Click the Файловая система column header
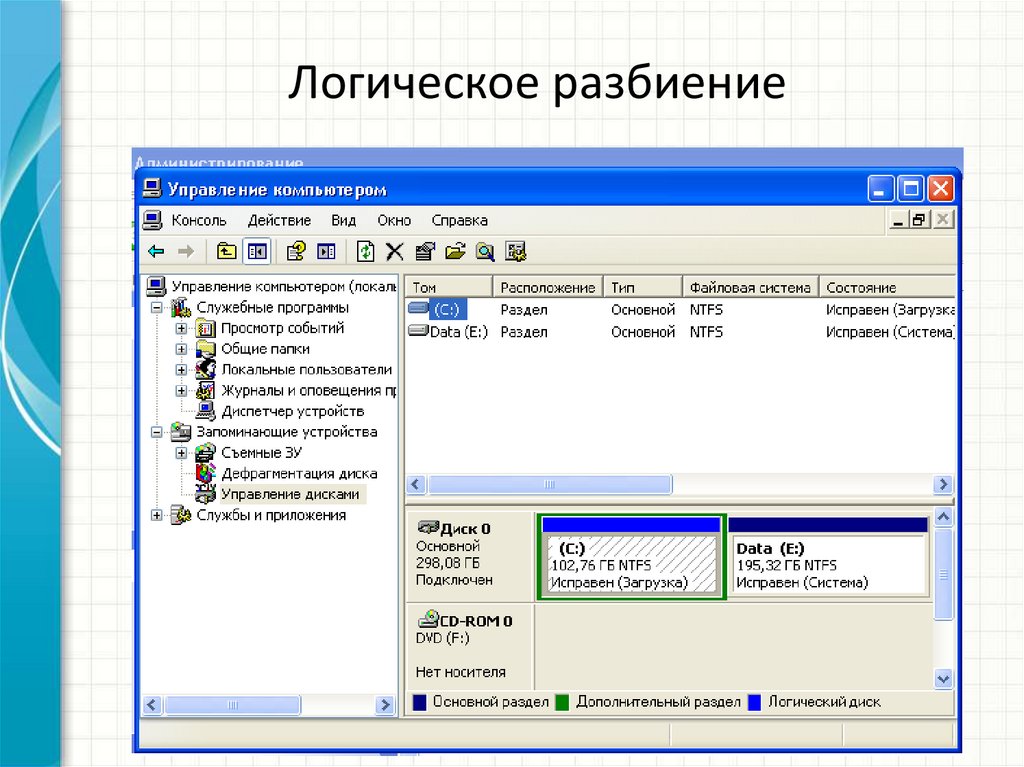 (750, 286)
